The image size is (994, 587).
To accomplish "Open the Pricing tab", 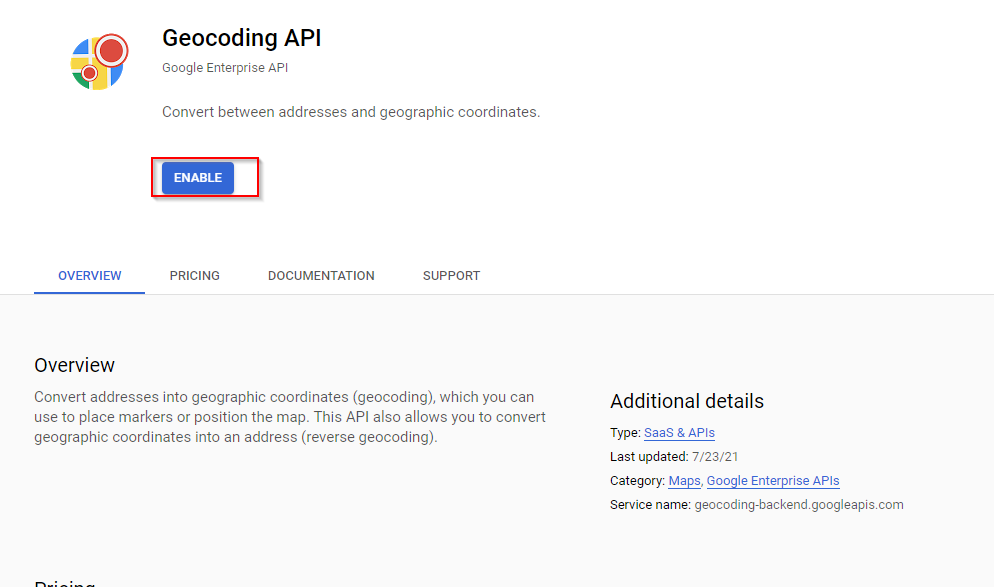I will 195,276.
